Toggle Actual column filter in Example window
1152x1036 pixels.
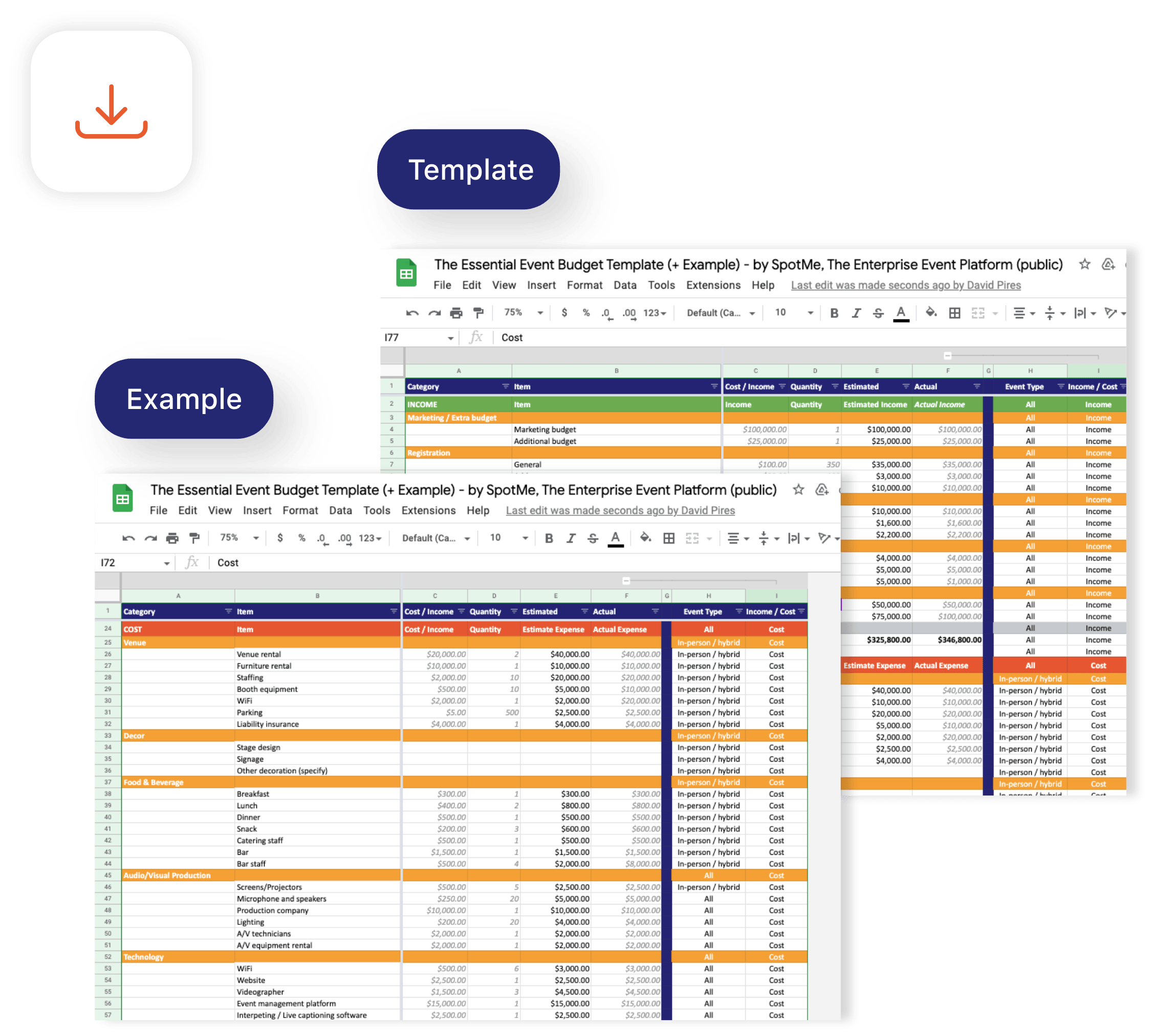click(x=655, y=611)
